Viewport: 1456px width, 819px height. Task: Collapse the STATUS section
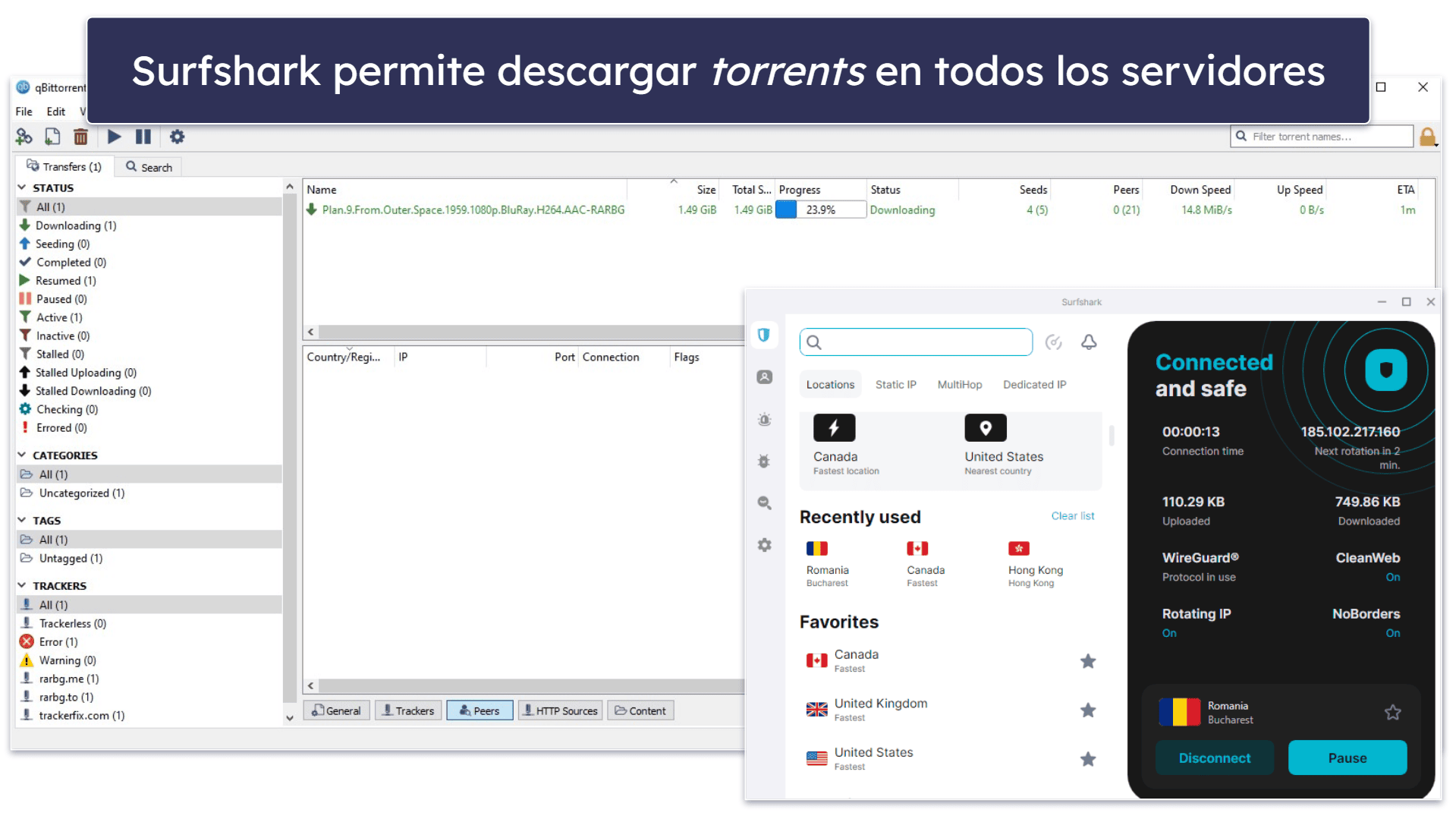click(22, 187)
